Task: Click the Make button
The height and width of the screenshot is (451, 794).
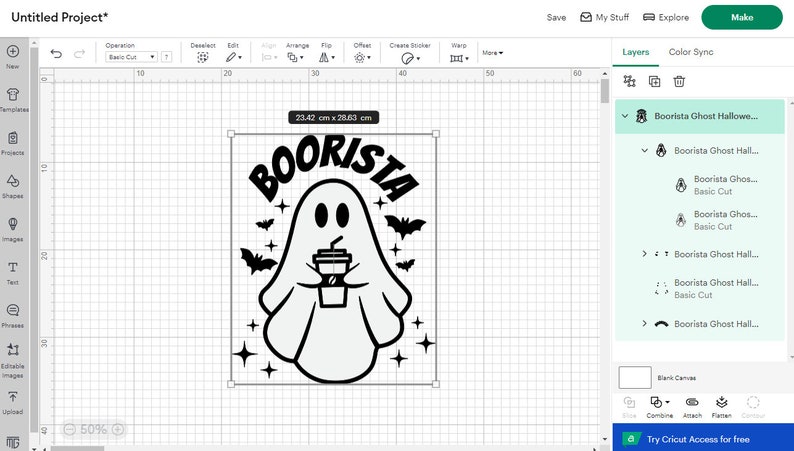Action: [742, 17]
